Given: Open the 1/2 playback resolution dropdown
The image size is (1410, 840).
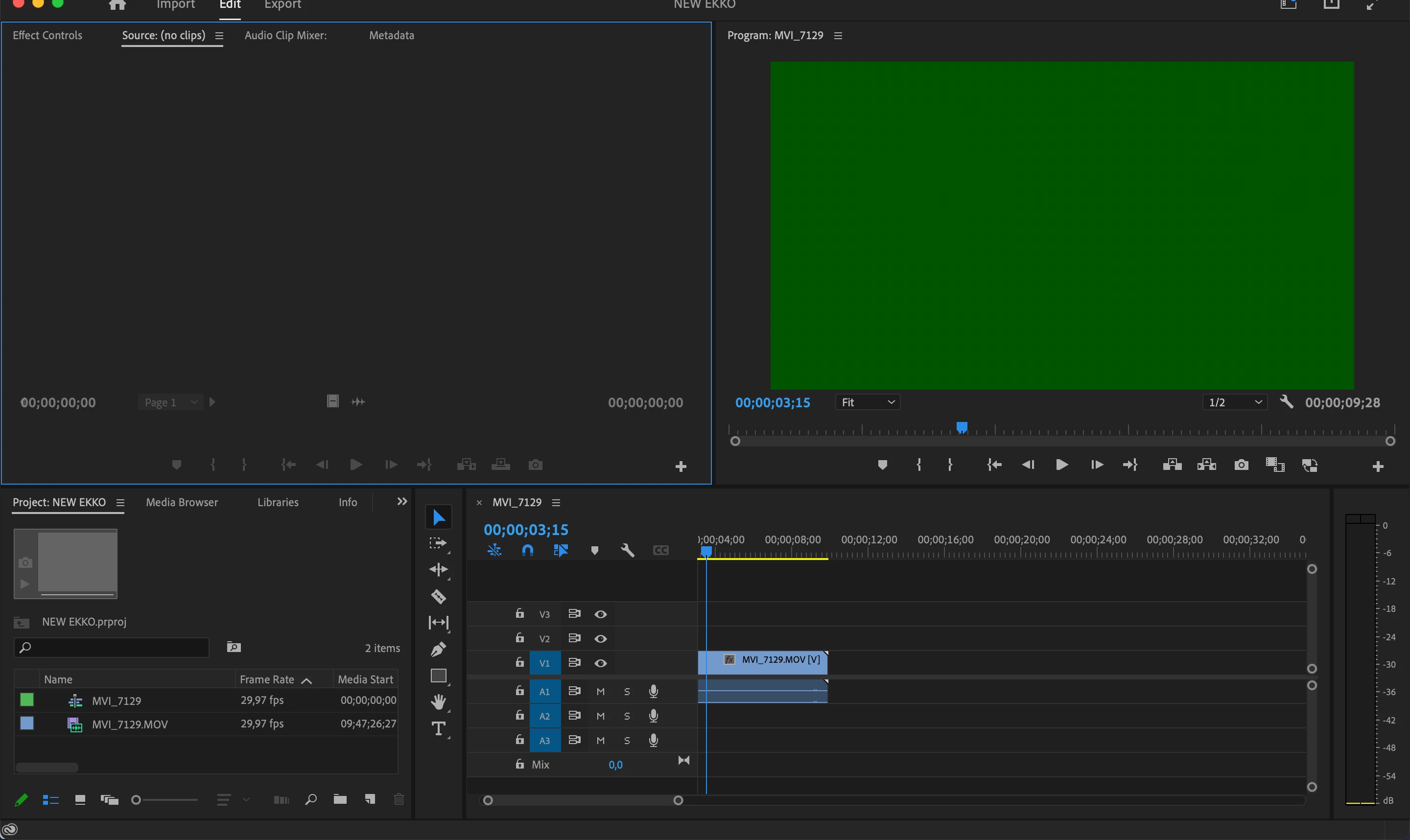Looking at the screenshot, I should coord(1235,402).
